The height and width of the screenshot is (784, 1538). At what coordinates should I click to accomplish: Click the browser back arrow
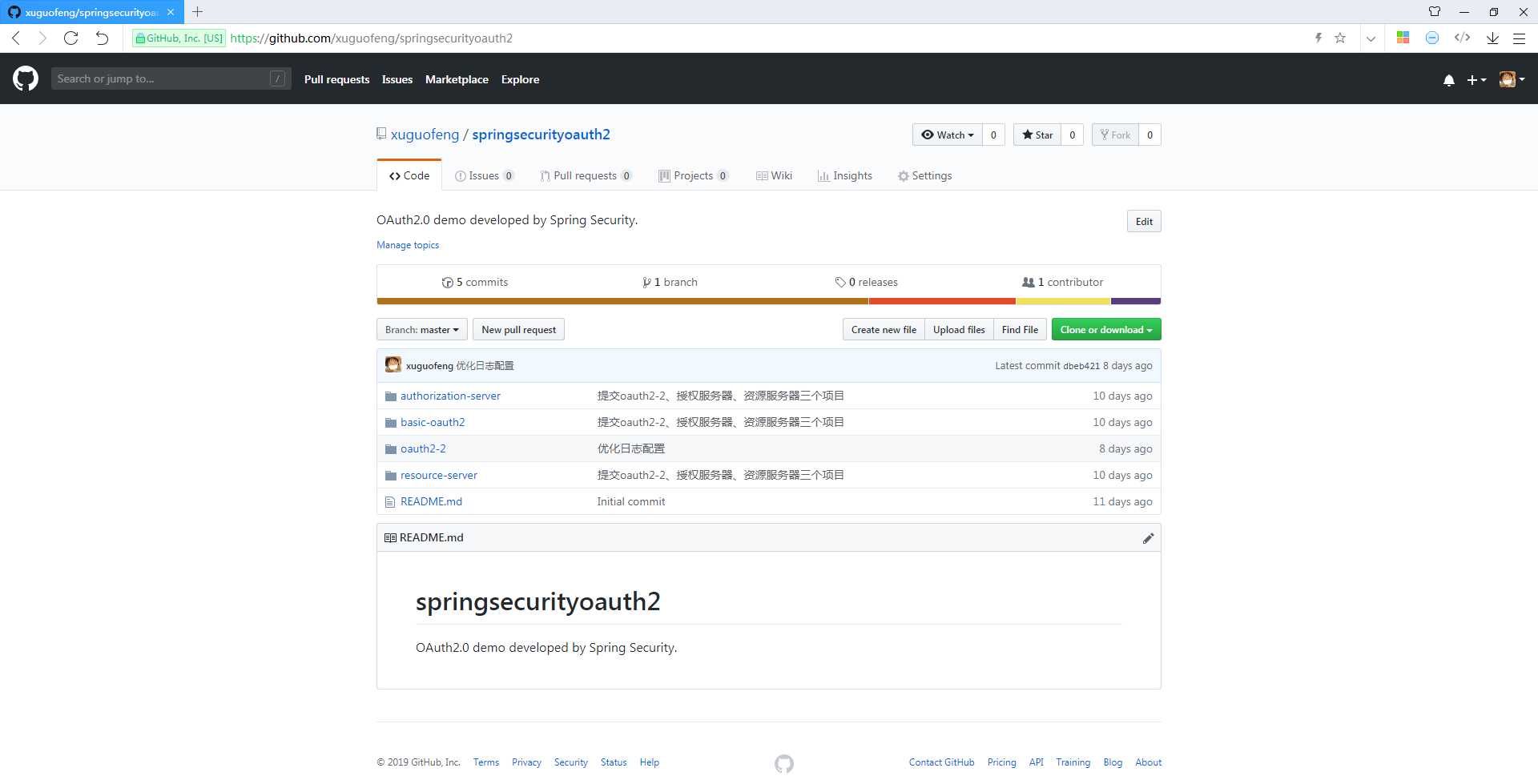[x=16, y=38]
